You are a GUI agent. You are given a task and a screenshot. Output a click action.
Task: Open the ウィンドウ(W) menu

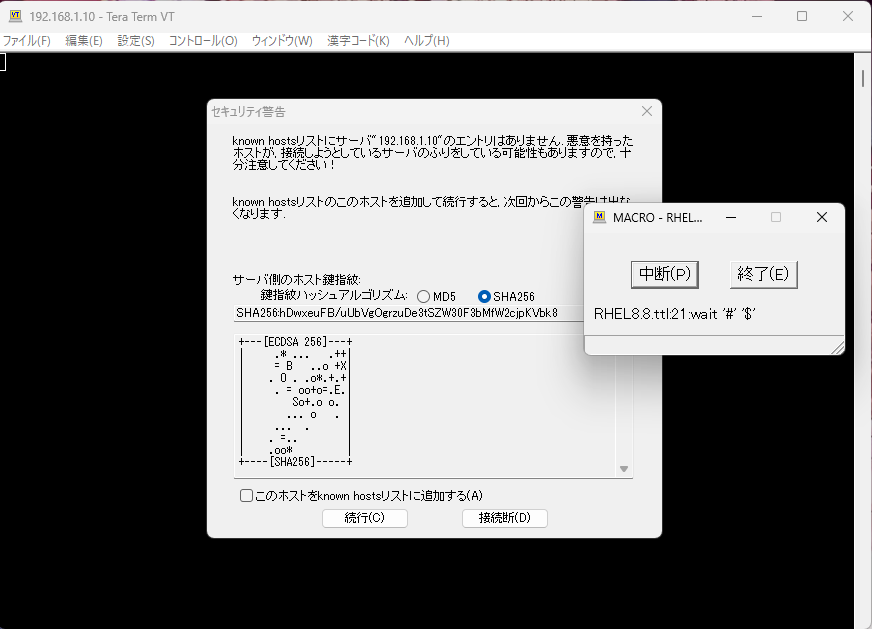tap(282, 41)
